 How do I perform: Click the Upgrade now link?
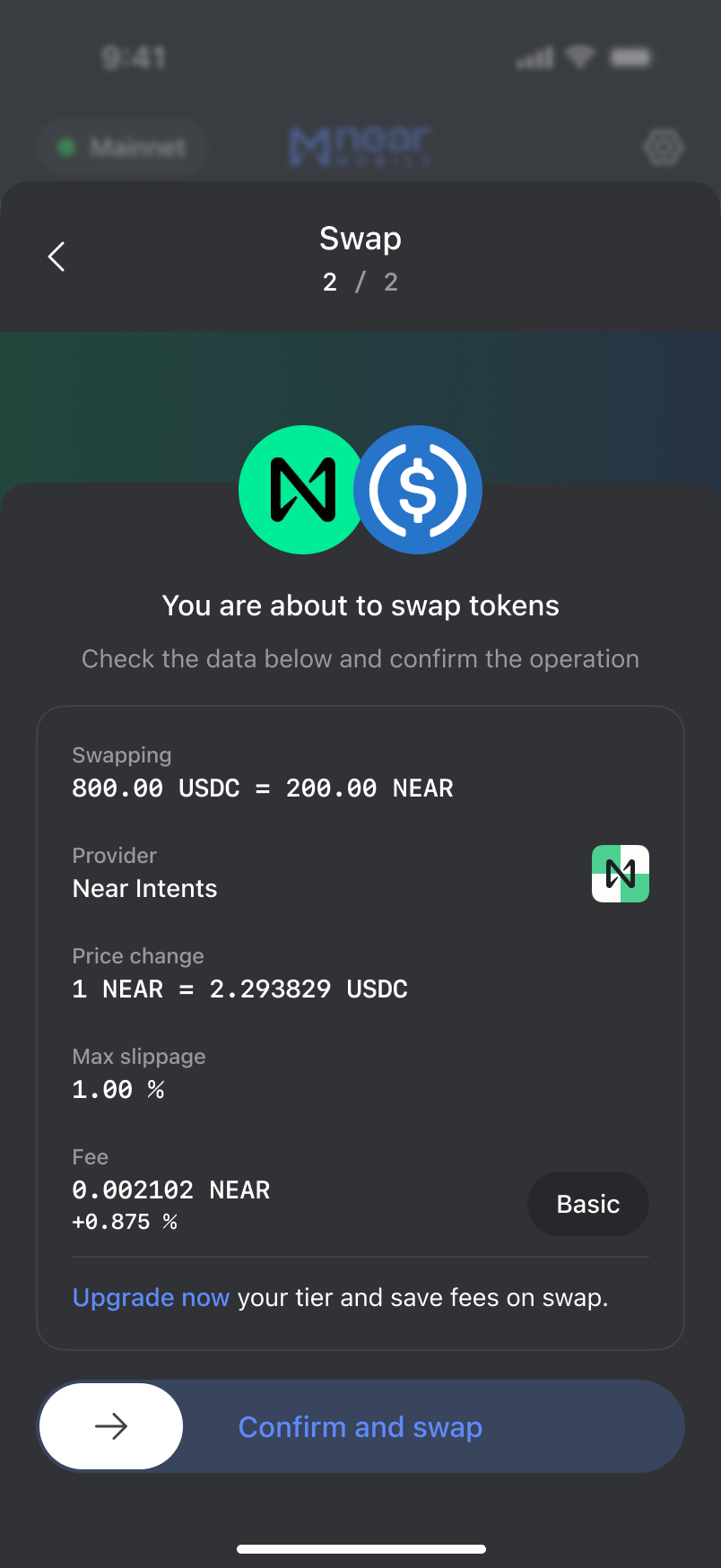[151, 1298]
